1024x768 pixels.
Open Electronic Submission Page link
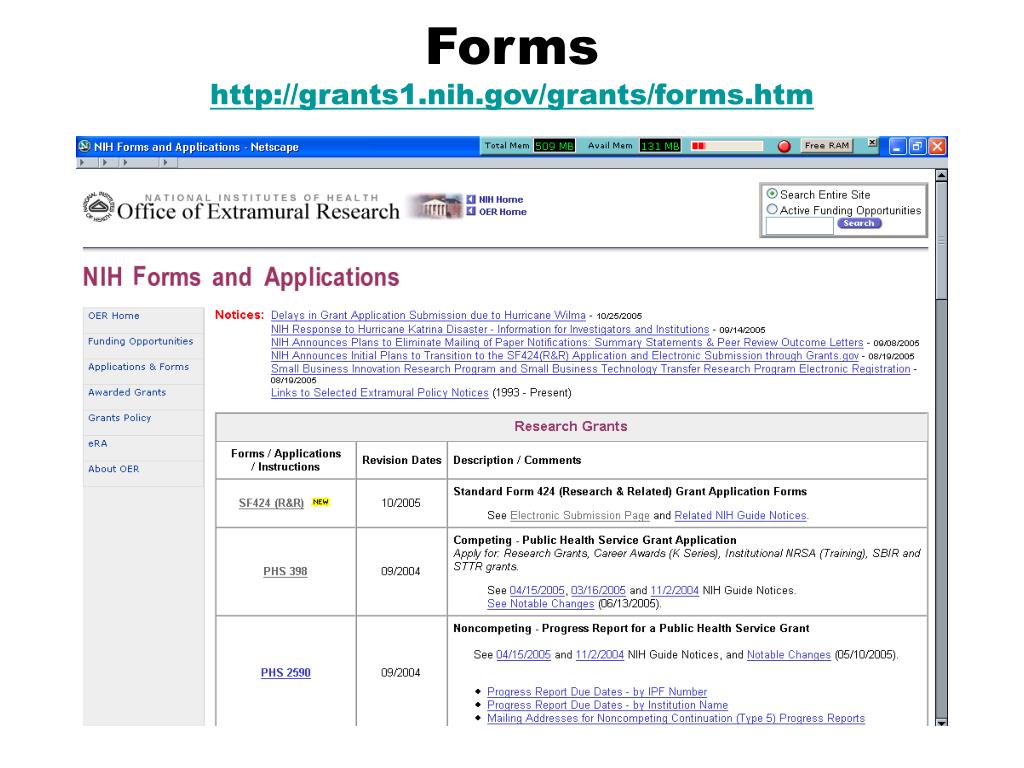click(580, 515)
